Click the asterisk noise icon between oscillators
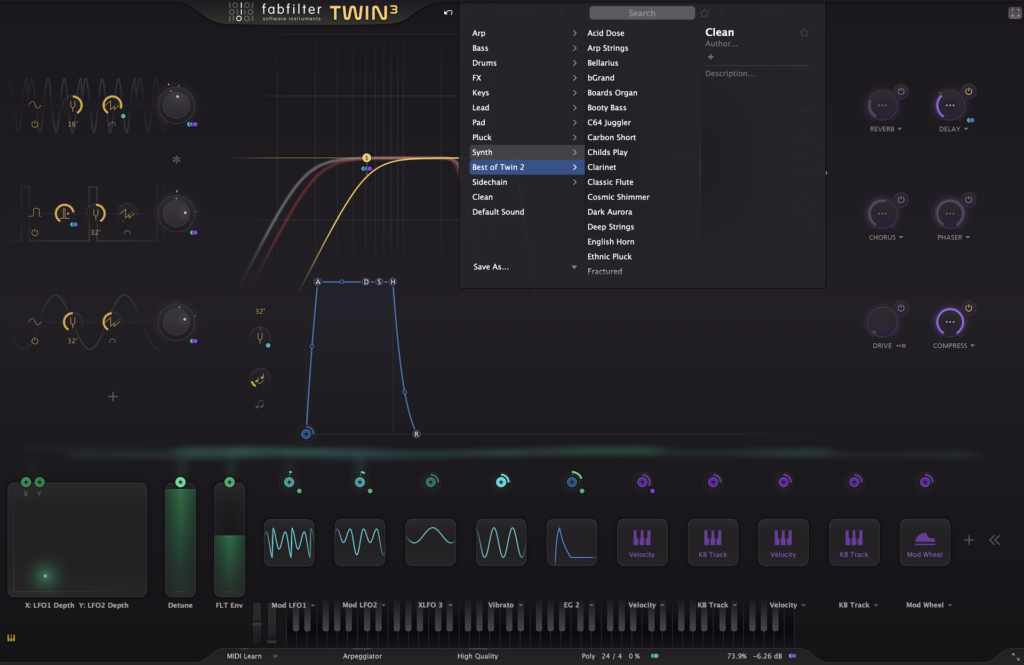This screenshot has width=1024, height=665. click(176, 160)
